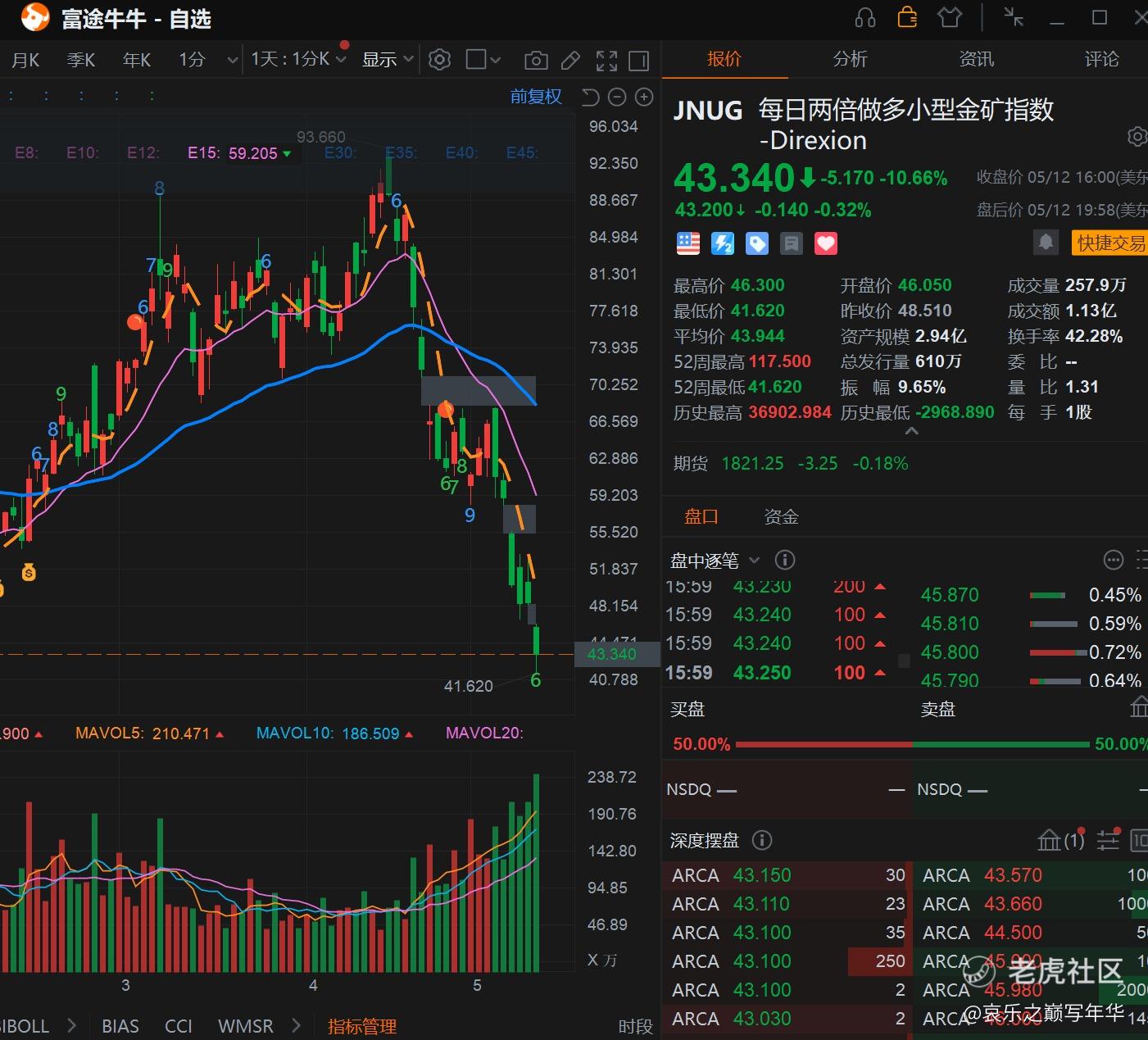Toggle price alert bell icon
Viewport: 1148px width, 1040px height.
pos(1046,243)
